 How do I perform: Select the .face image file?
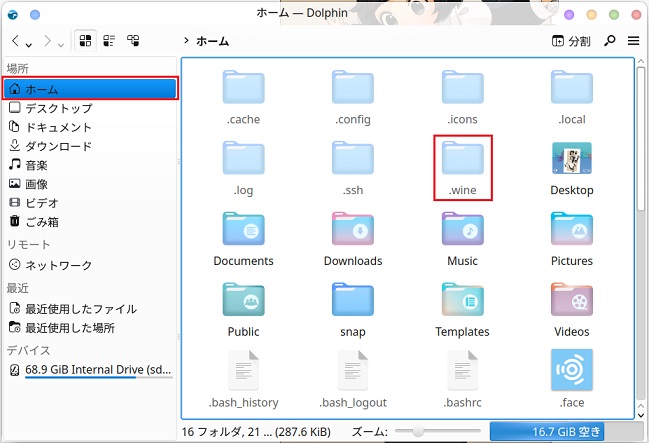click(x=571, y=372)
